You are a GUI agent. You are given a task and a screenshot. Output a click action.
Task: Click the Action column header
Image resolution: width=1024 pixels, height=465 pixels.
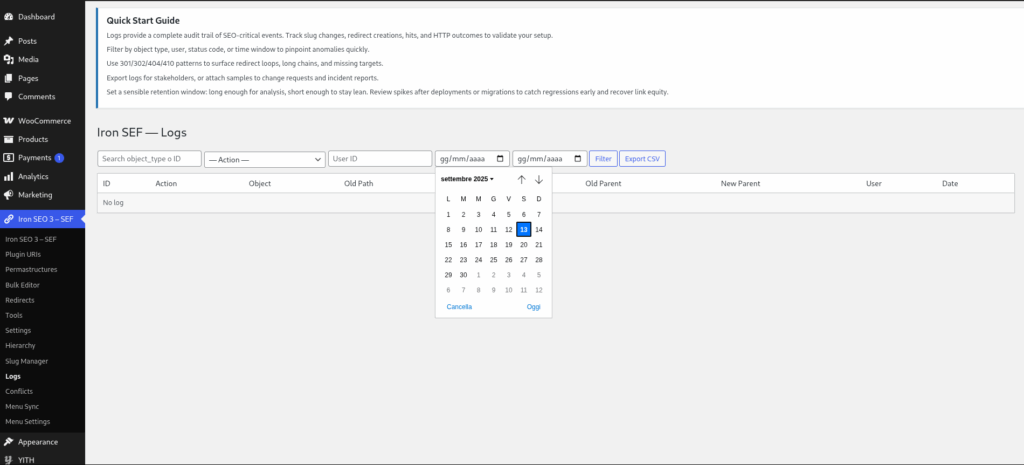pos(166,184)
